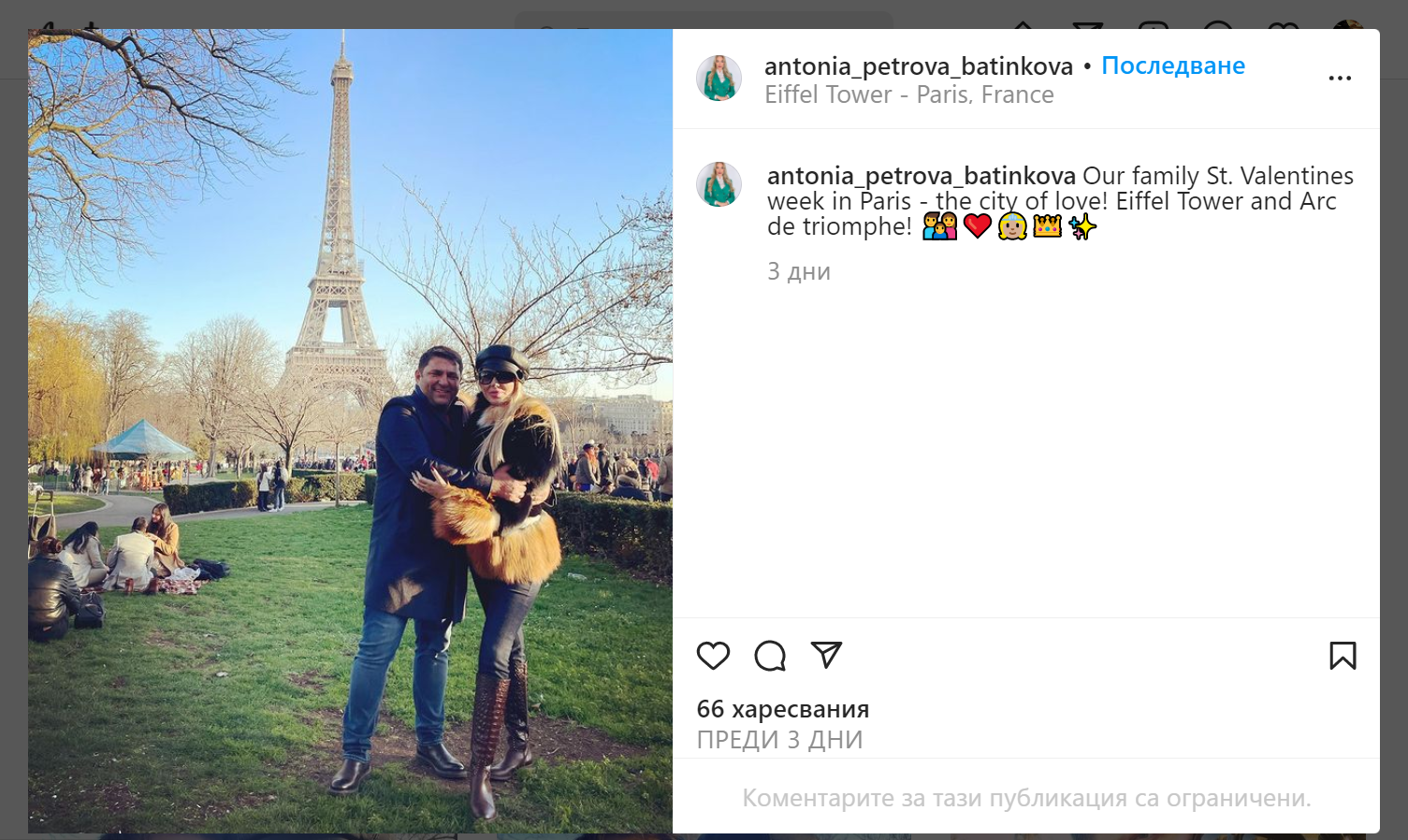View the 66 харесвания likes list
1408x840 pixels.
pos(783,709)
